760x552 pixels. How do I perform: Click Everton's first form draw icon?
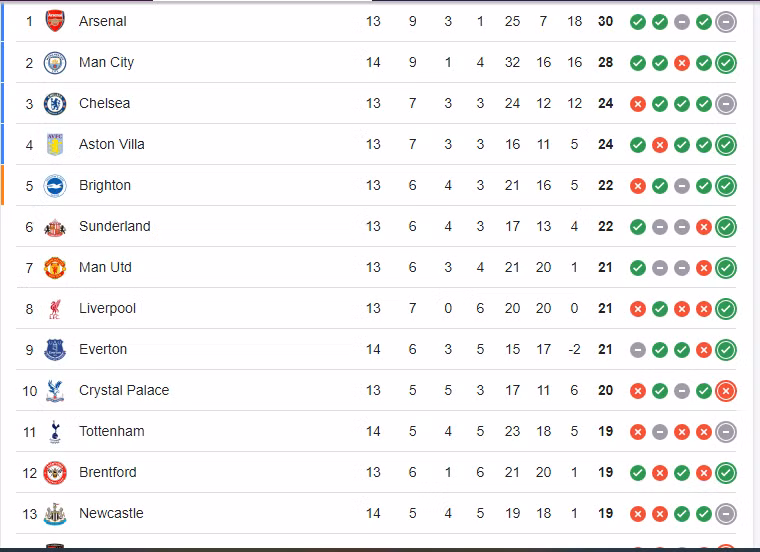(x=638, y=349)
